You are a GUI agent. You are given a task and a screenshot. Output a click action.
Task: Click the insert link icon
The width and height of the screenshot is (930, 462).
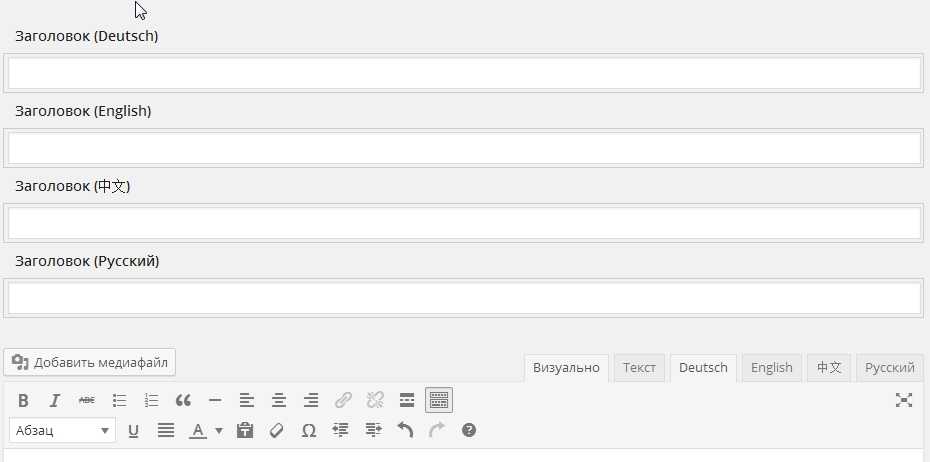[x=343, y=400]
